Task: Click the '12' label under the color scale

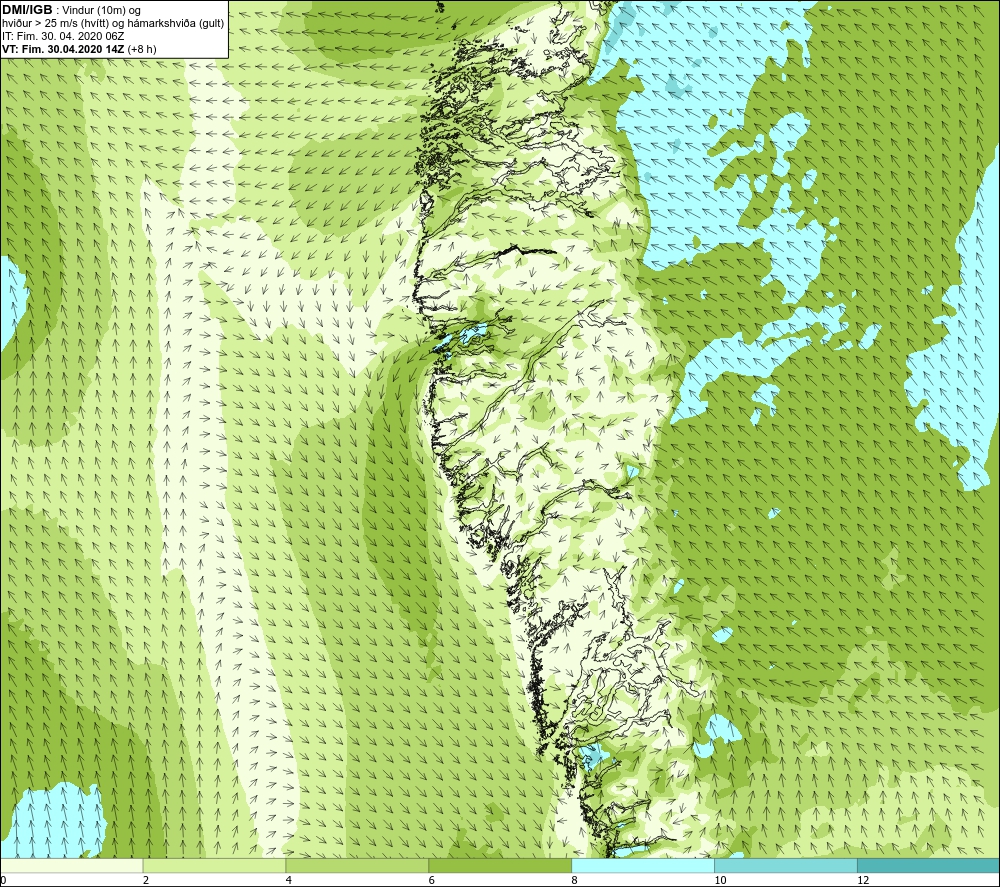Action: pyautogui.click(x=863, y=881)
